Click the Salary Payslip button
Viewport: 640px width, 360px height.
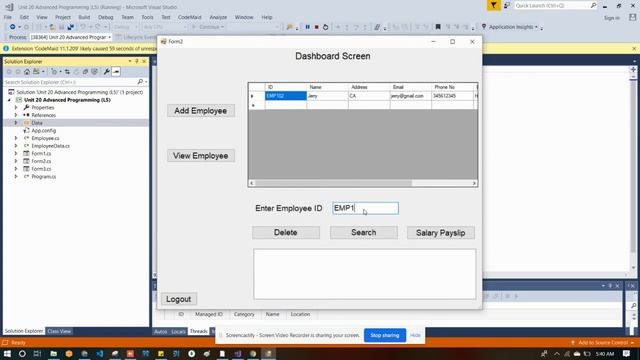pos(440,233)
